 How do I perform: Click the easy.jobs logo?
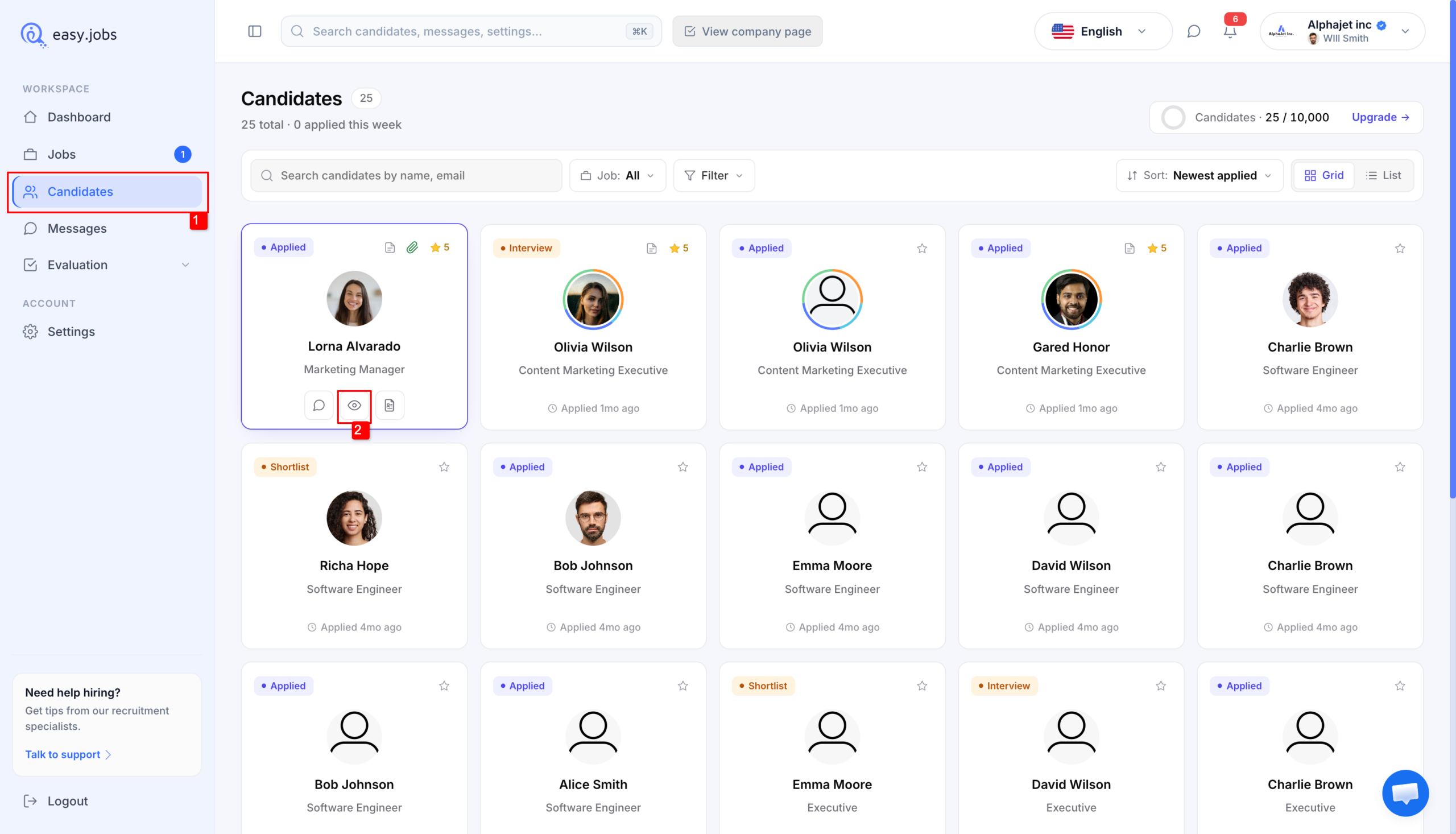point(69,34)
